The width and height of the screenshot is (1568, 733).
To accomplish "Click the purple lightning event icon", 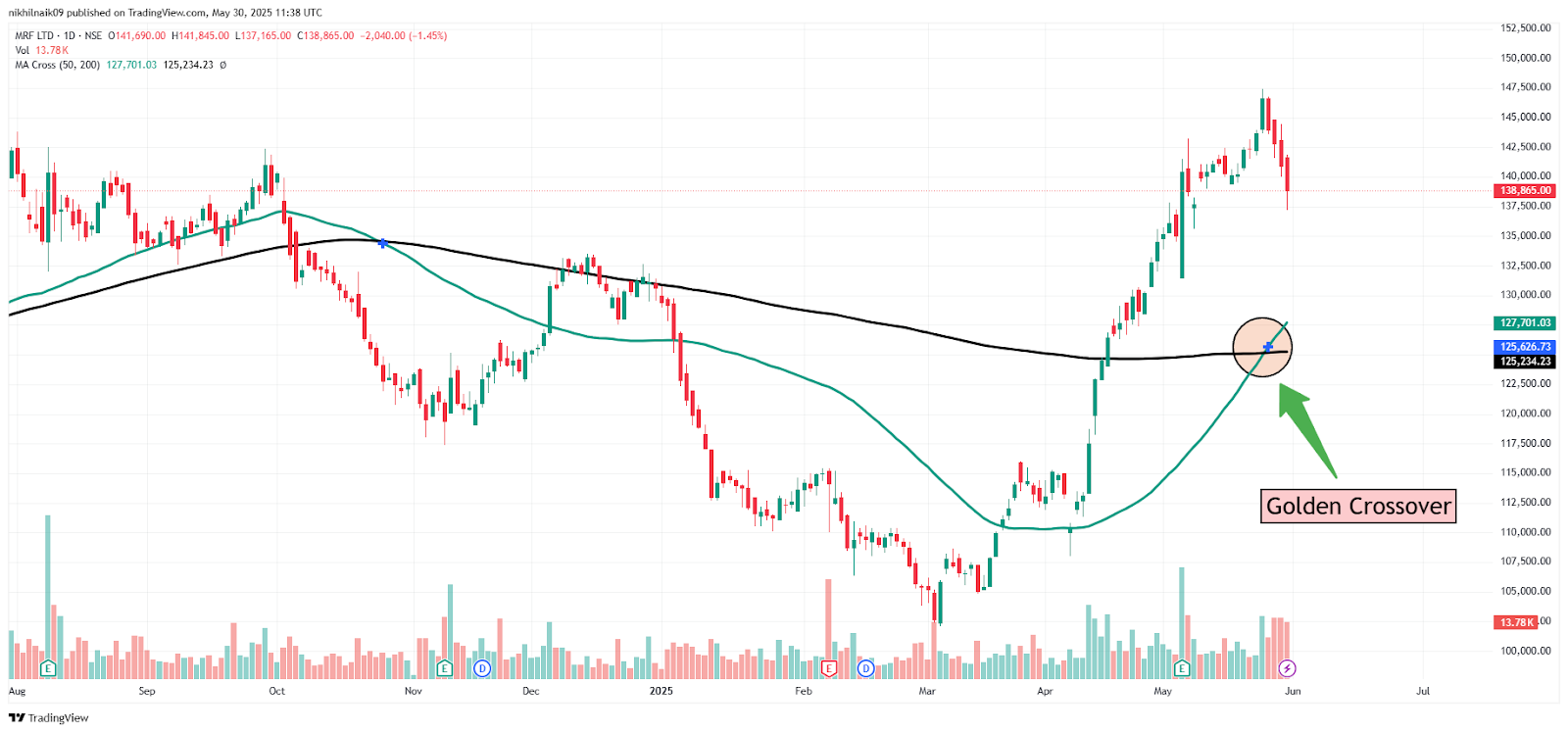I will pos(1288,668).
